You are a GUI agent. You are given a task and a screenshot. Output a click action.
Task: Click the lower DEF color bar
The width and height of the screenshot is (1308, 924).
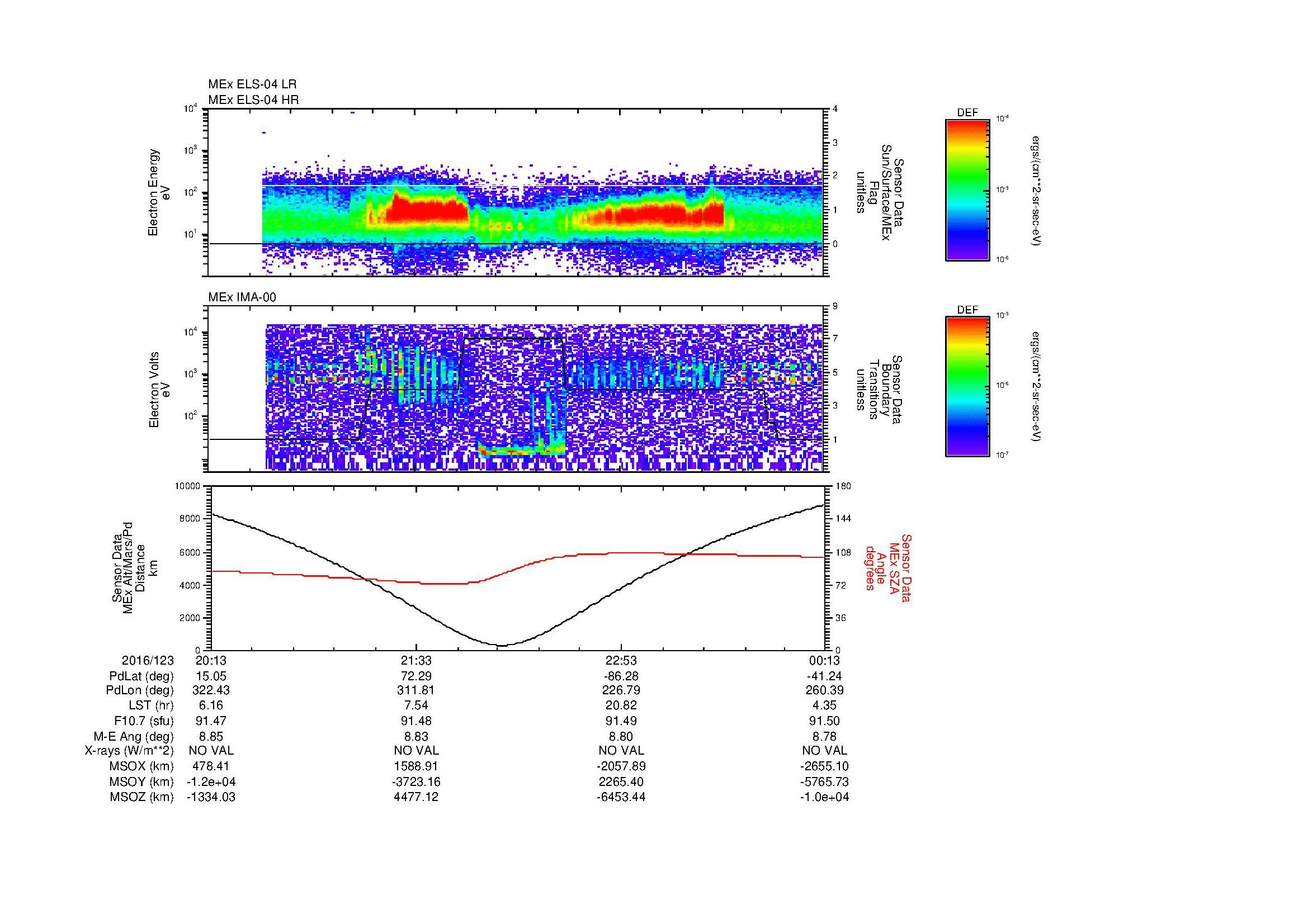[967, 387]
